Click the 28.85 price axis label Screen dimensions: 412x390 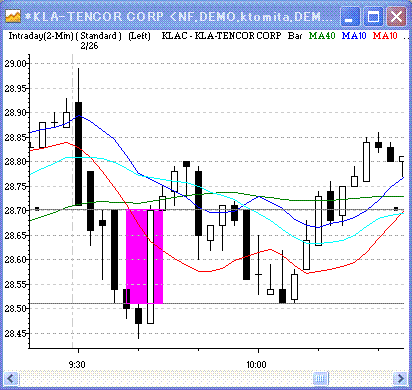16,137
